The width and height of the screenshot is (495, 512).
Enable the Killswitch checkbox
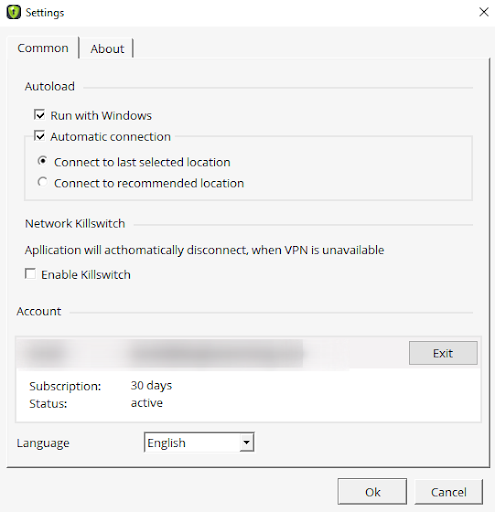click(x=30, y=274)
